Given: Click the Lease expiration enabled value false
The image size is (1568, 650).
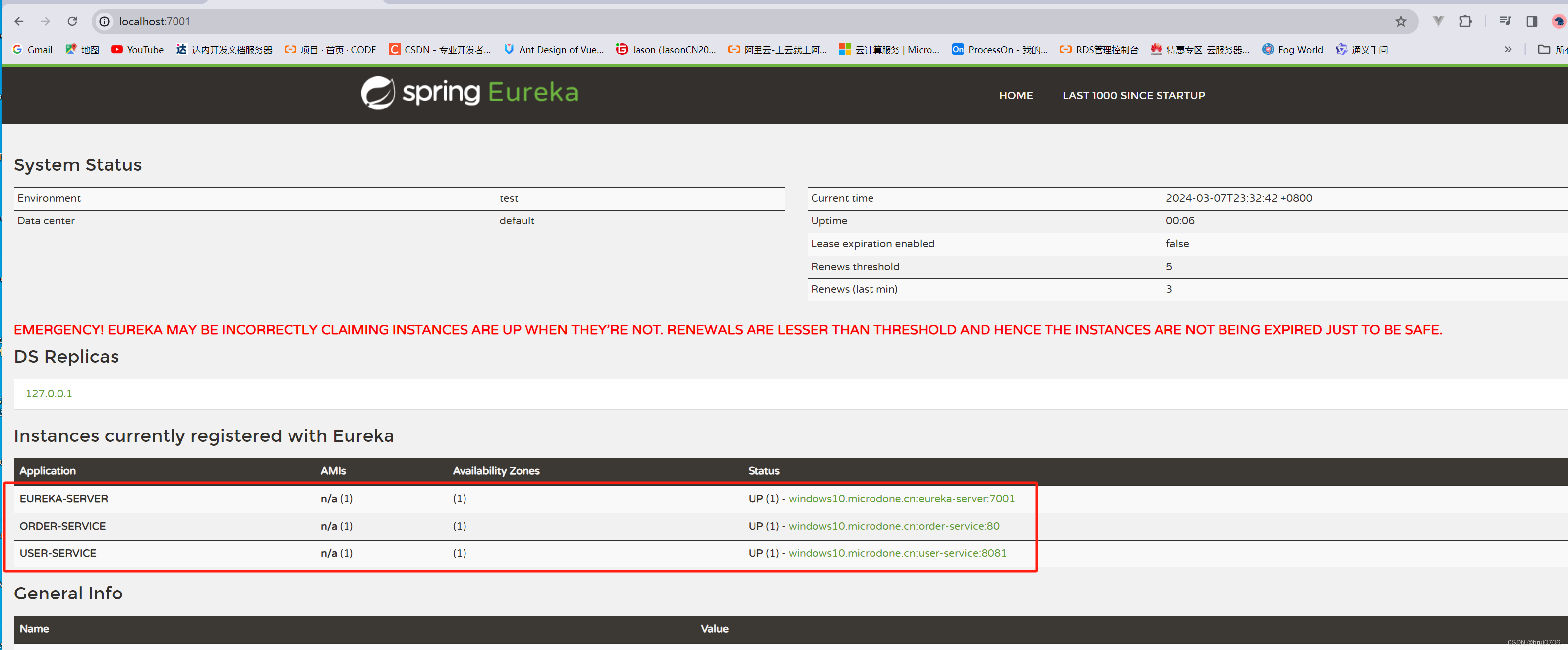Looking at the screenshot, I should click(x=1177, y=244).
